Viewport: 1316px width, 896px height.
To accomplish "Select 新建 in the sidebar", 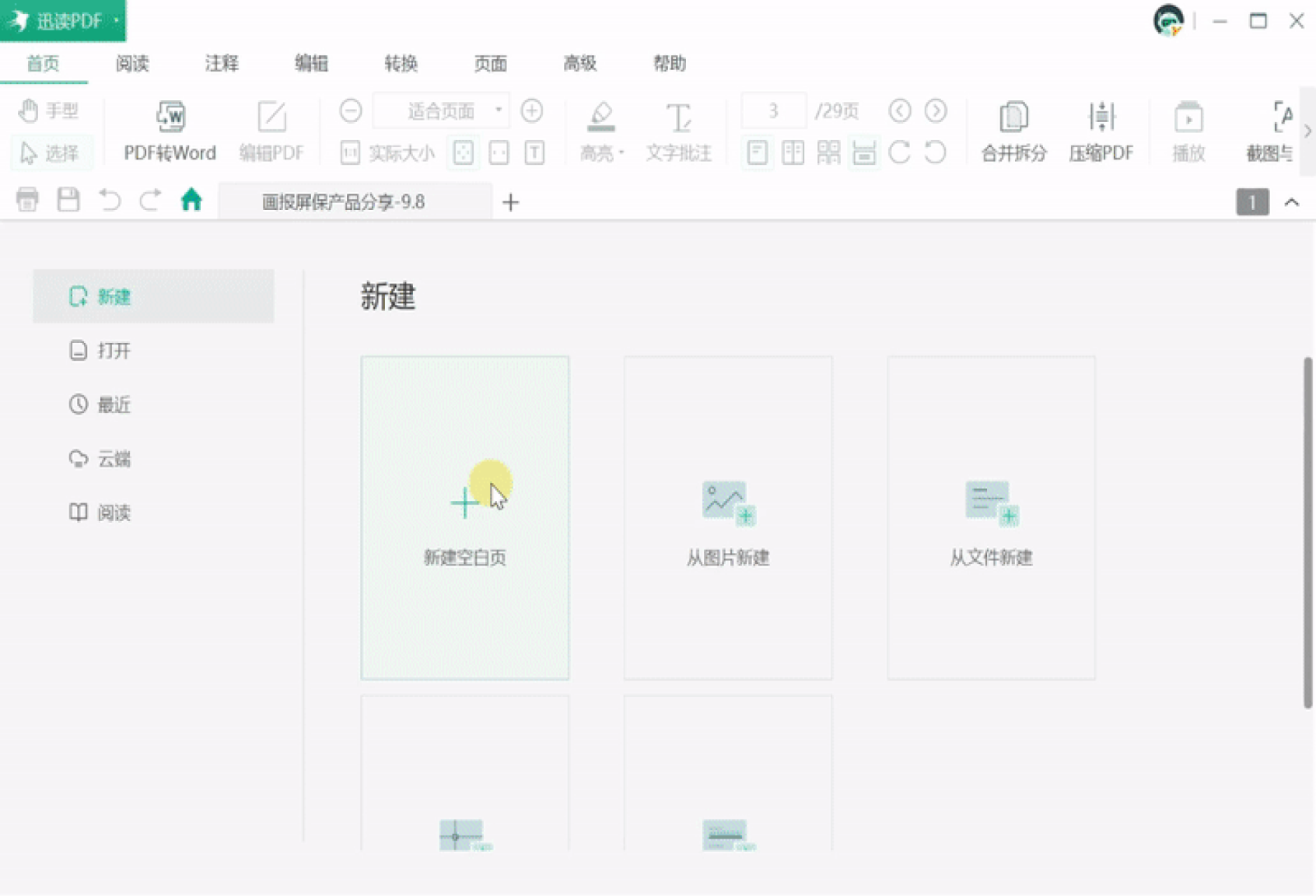I will [x=153, y=296].
